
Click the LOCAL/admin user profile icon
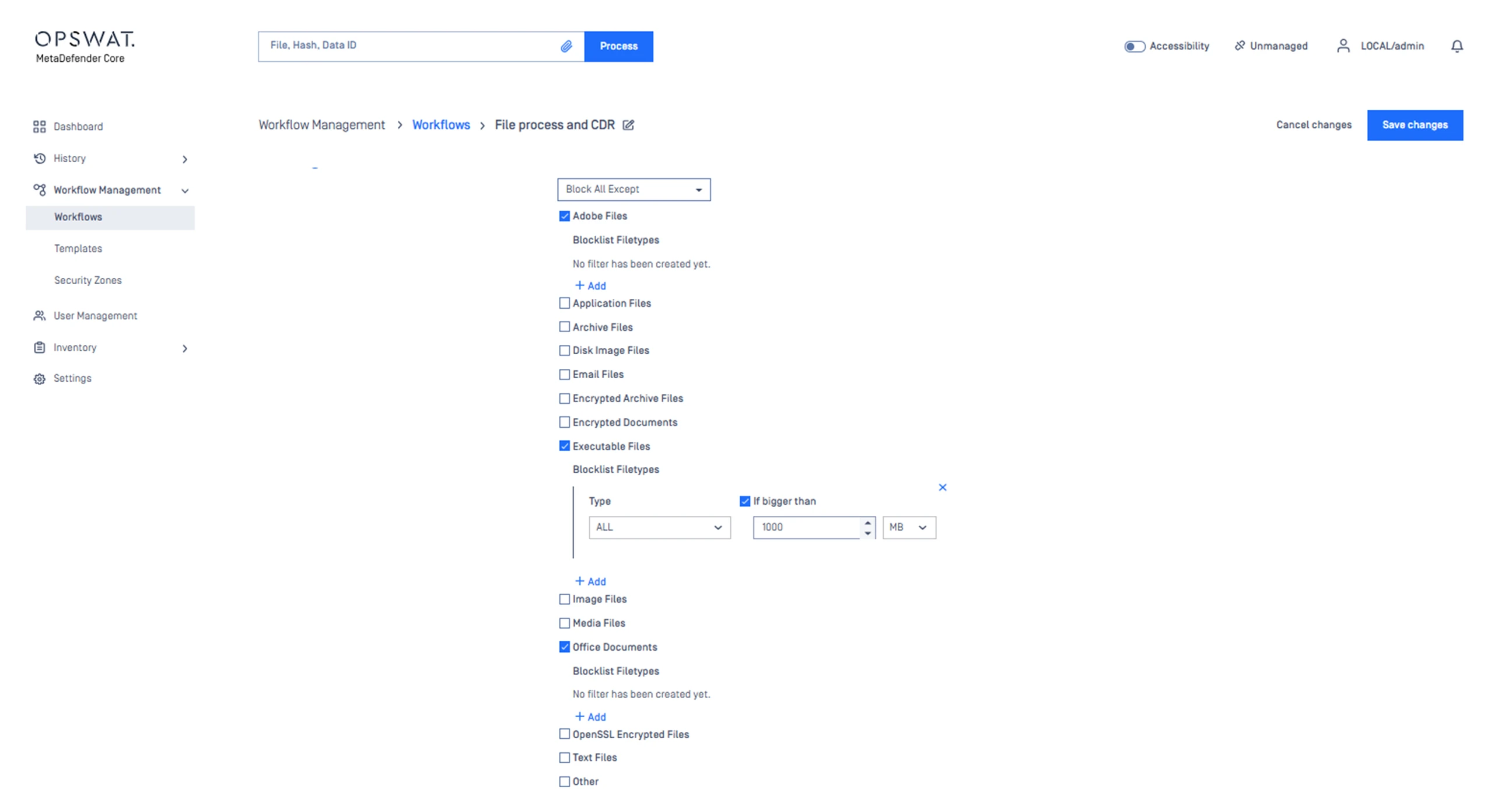tap(1342, 46)
